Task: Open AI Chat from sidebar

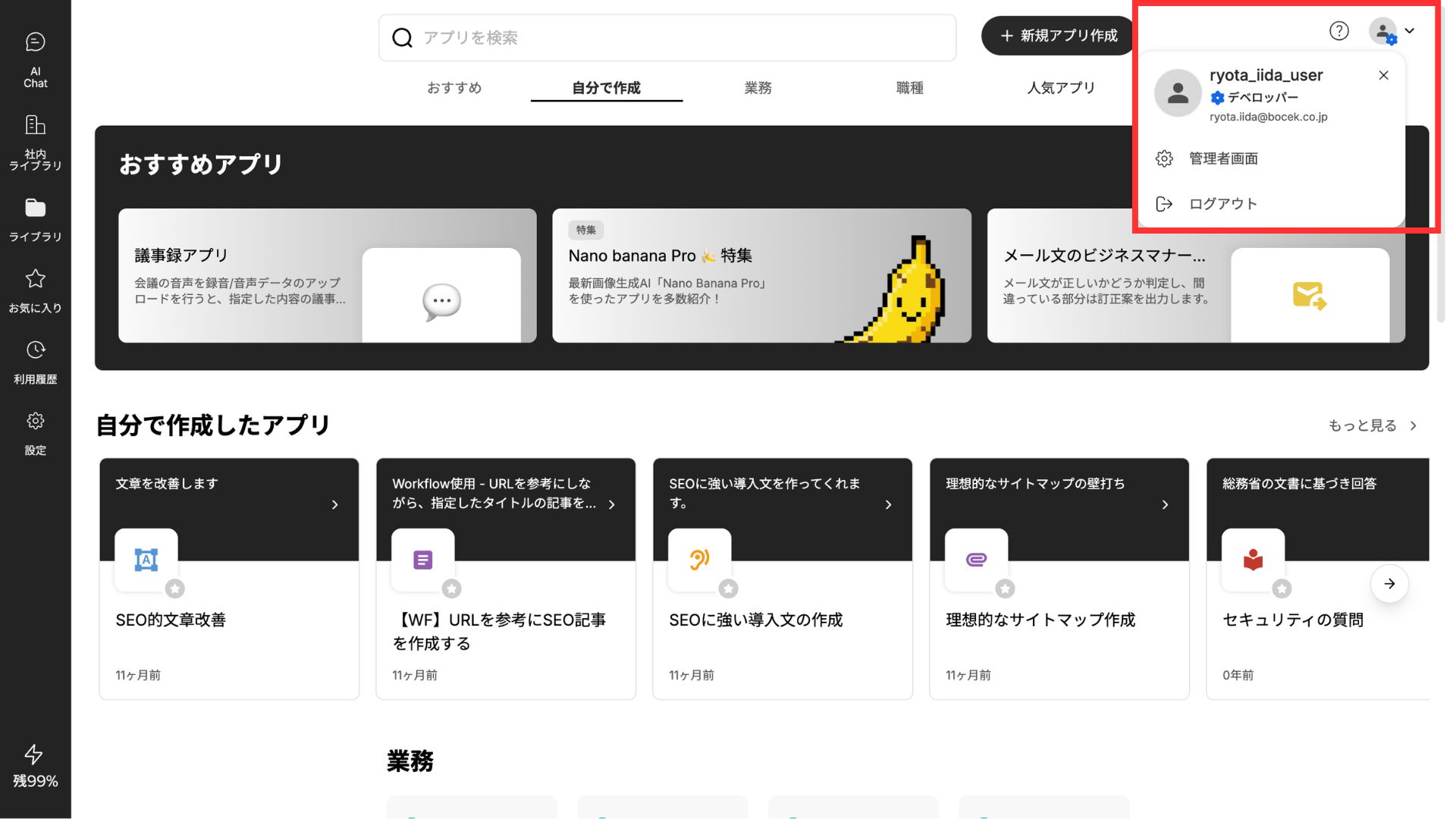Action: [x=35, y=41]
